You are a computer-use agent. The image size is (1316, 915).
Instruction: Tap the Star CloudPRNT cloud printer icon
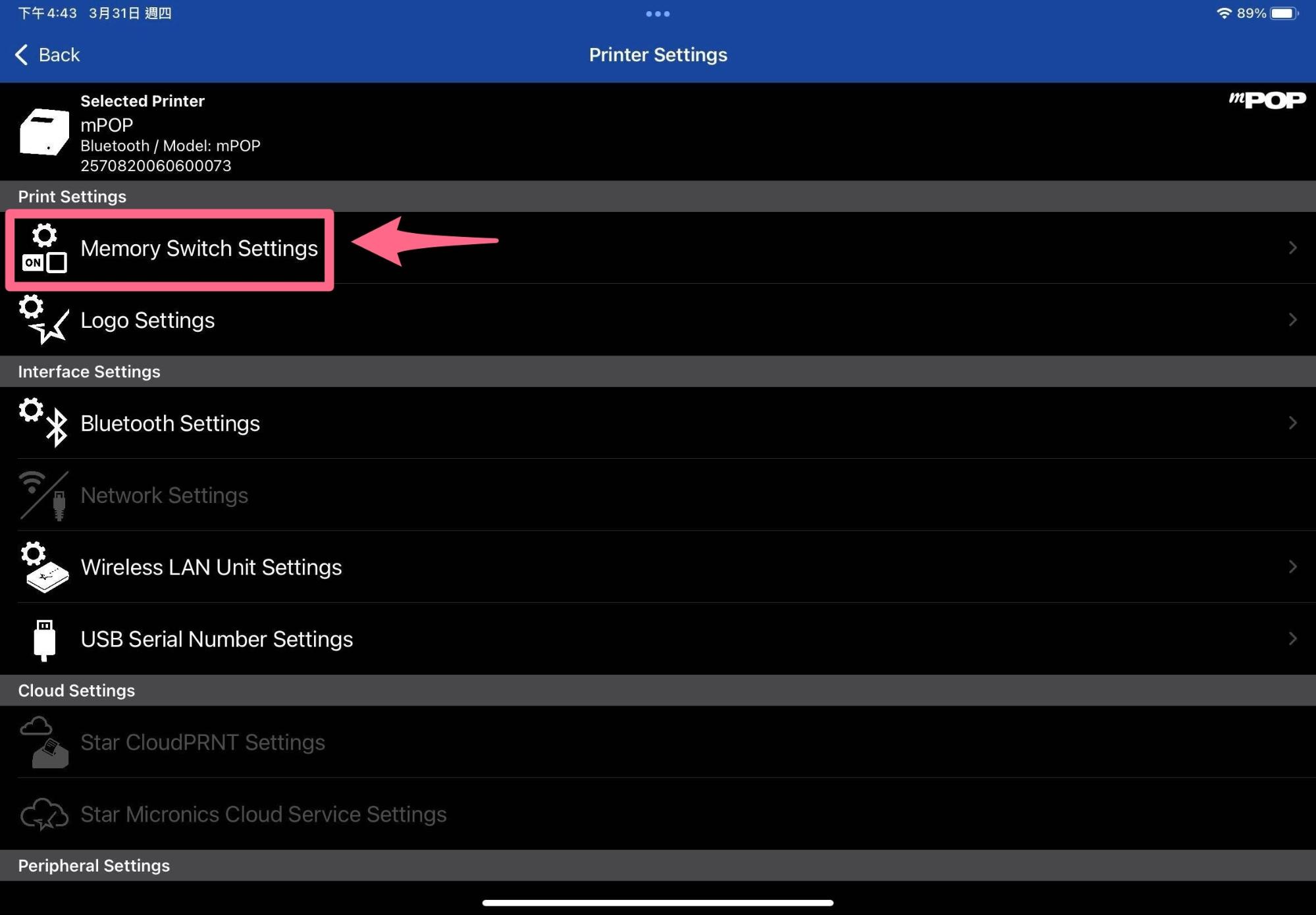click(44, 742)
